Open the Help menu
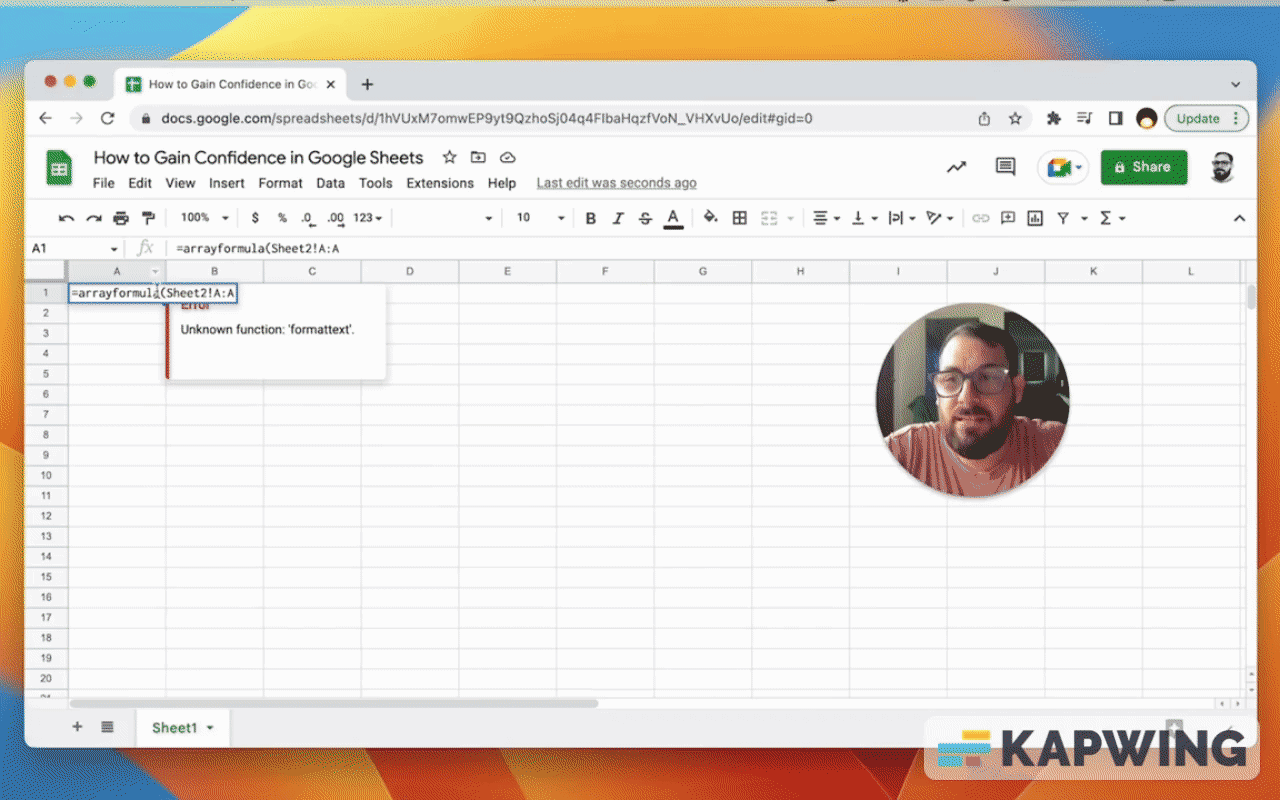 coord(502,183)
